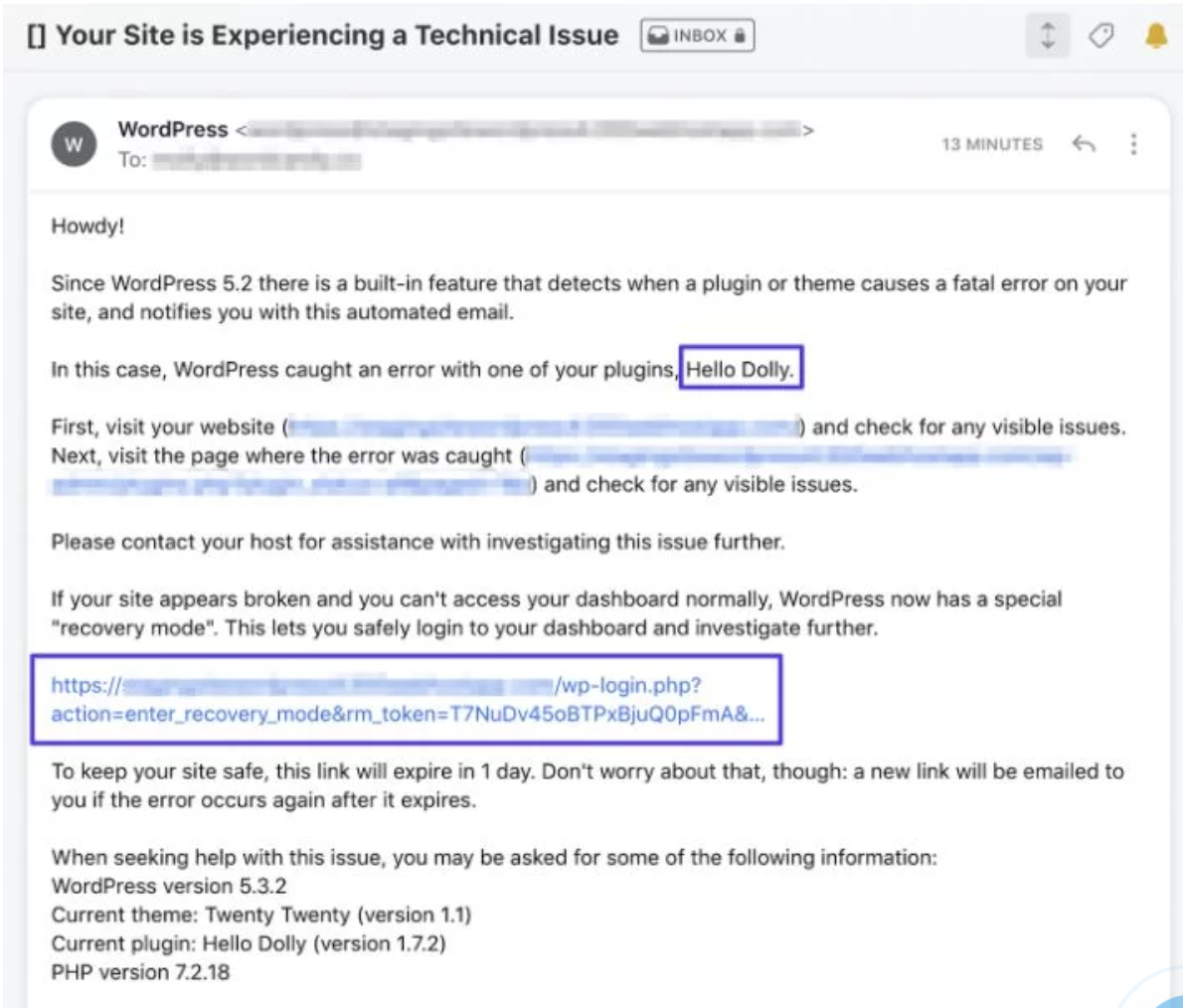Screen dimensions: 1183x1008
Task: Click the yellow notification bell icon
Action: click(1156, 36)
